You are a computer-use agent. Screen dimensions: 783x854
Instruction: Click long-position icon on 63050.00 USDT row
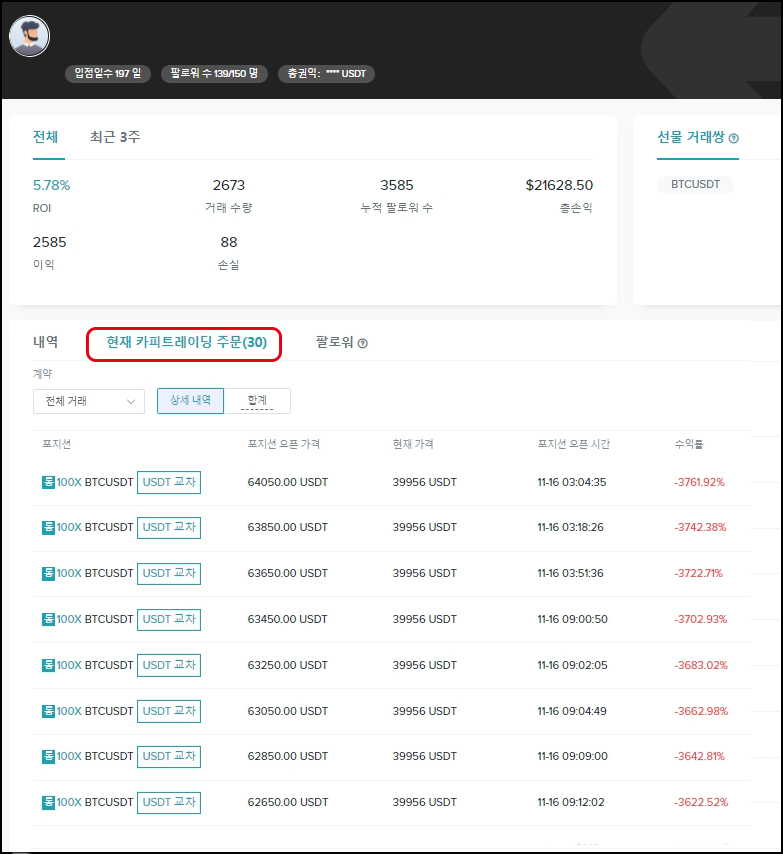48,711
